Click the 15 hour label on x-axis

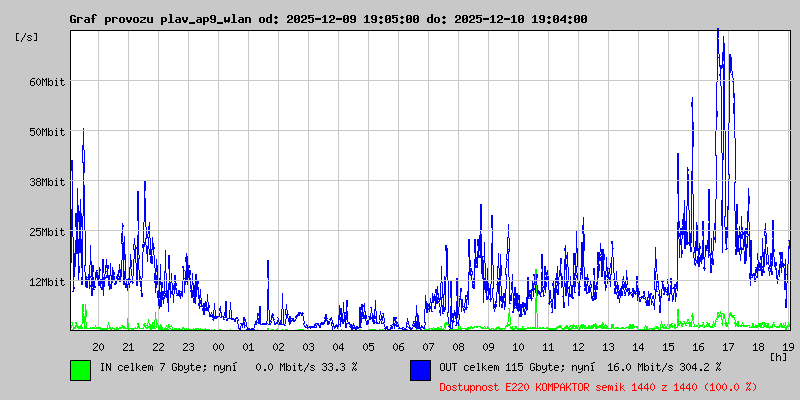point(668,347)
